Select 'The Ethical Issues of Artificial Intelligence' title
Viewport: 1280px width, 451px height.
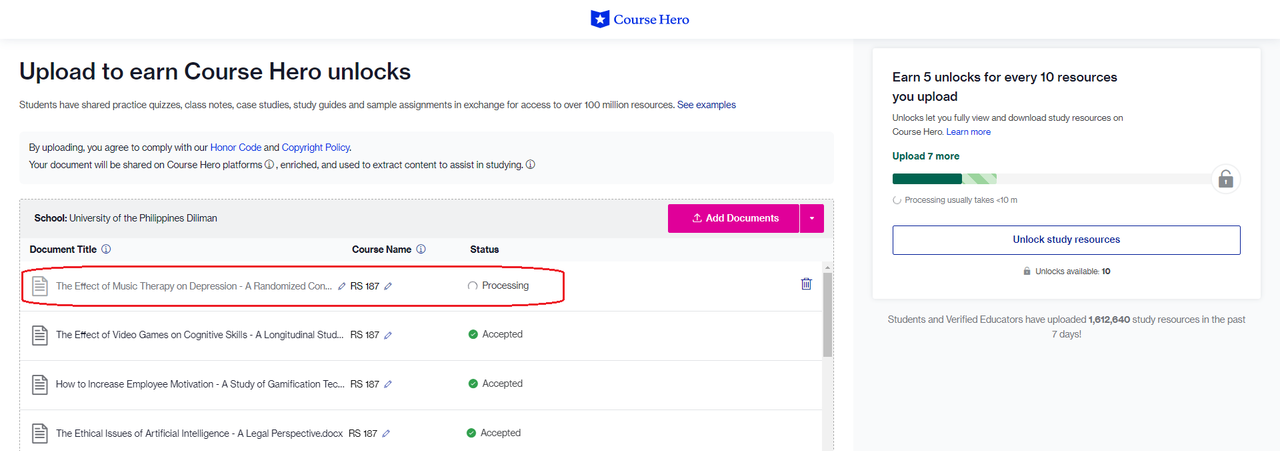(x=199, y=434)
